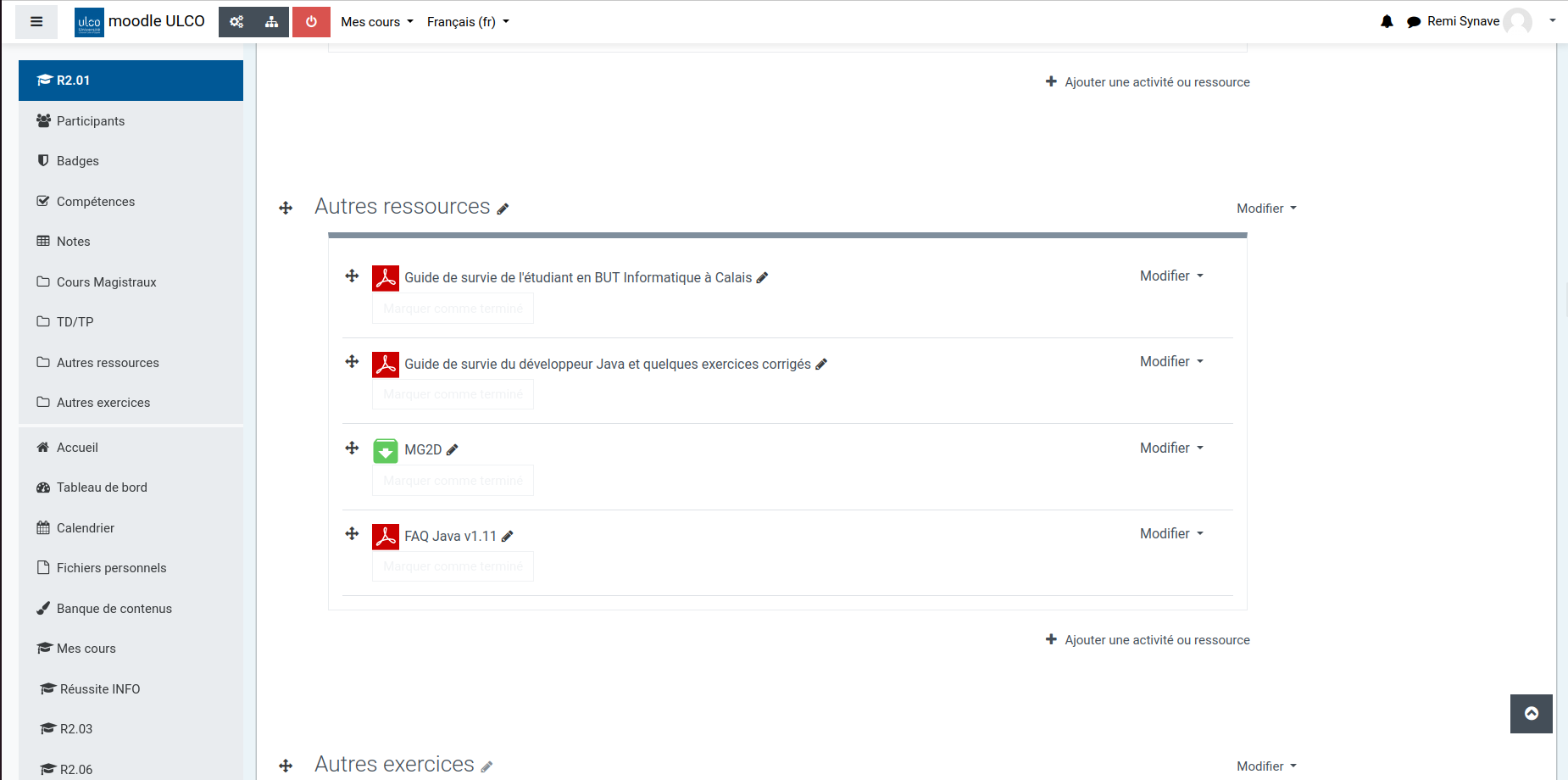1568x780 pixels.
Task: Click the red power button in navbar
Action: click(311, 22)
